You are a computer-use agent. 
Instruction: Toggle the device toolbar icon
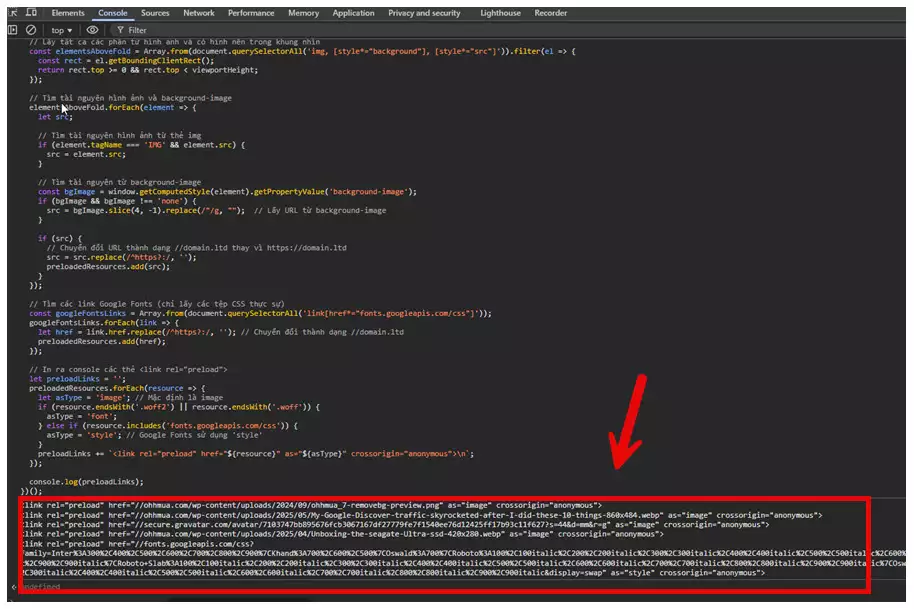(x=31, y=12)
